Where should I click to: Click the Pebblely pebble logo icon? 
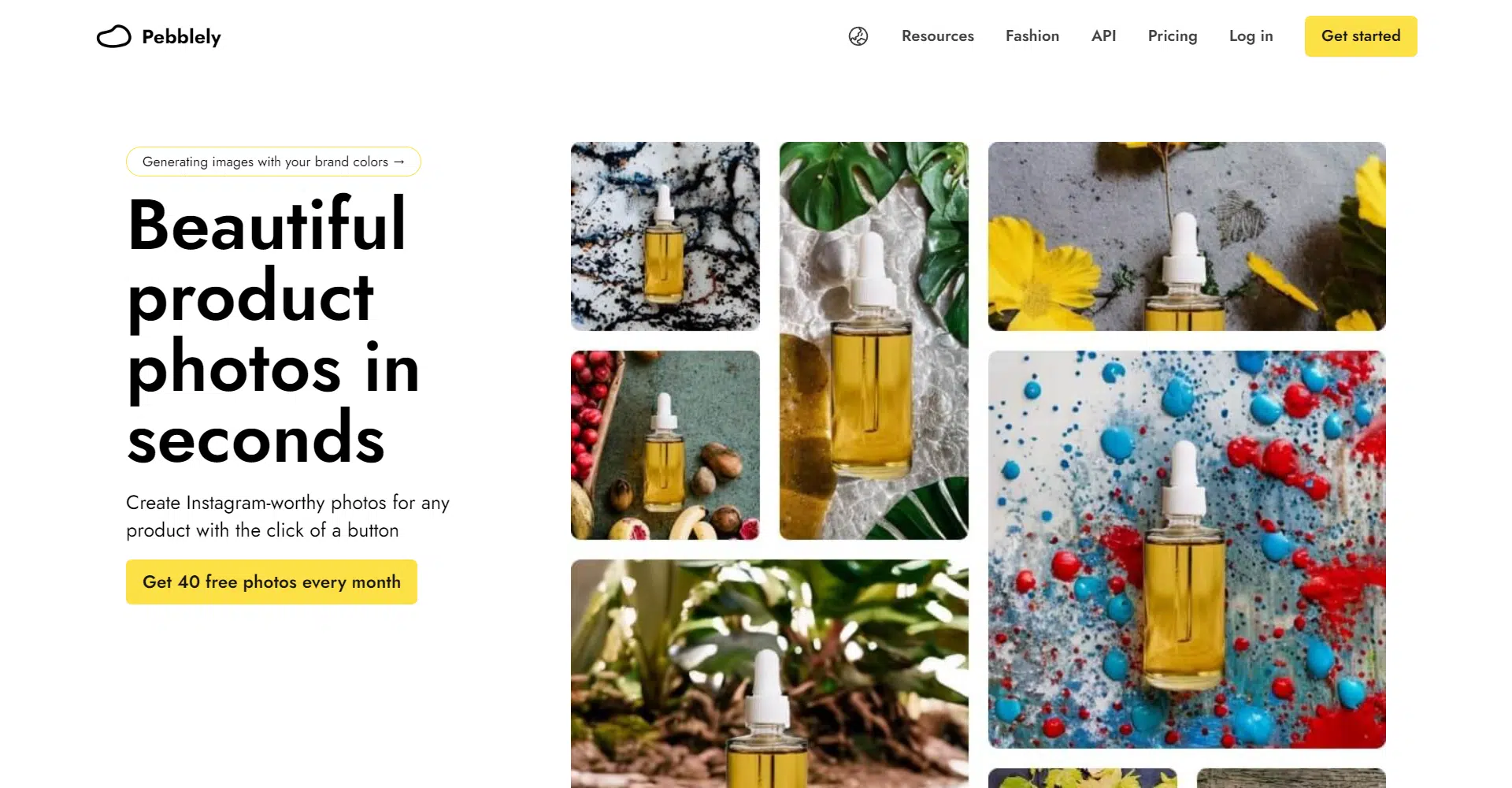click(x=113, y=36)
